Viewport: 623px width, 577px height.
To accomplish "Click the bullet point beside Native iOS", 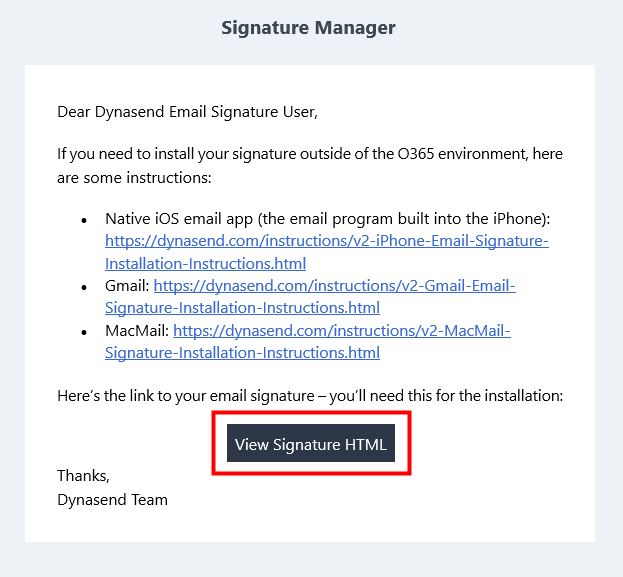I will click(84, 220).
